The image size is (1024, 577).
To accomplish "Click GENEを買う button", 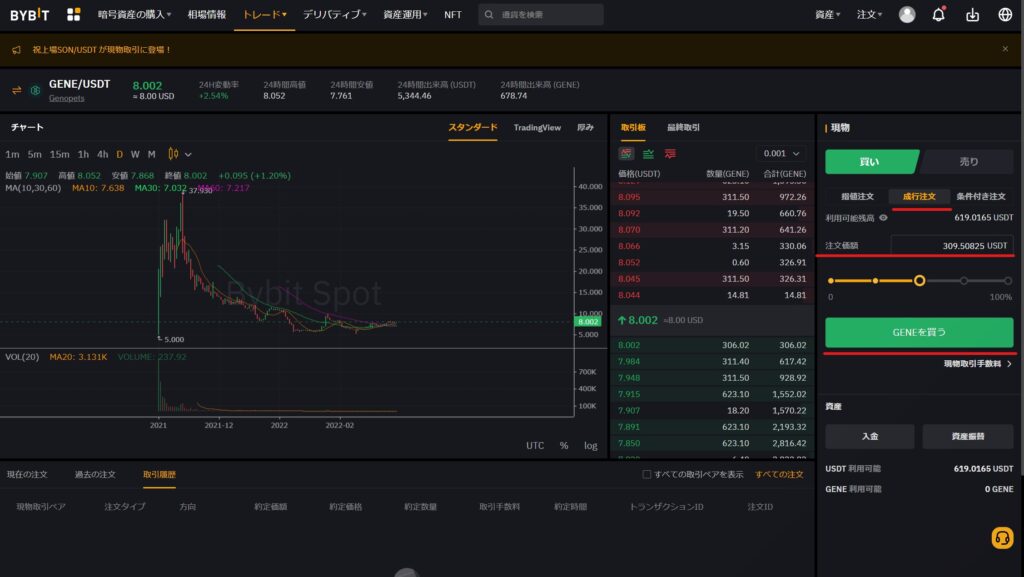I will tap(919, 332).
